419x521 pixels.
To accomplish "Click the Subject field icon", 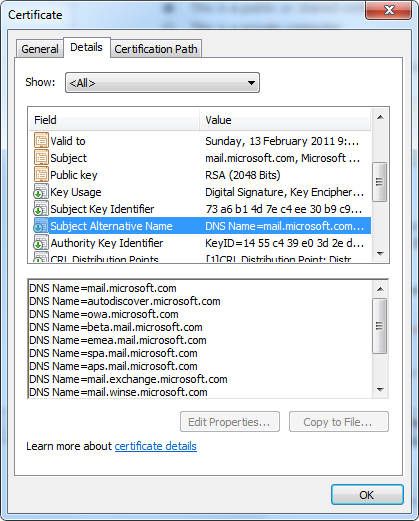I will coord(41,158).
